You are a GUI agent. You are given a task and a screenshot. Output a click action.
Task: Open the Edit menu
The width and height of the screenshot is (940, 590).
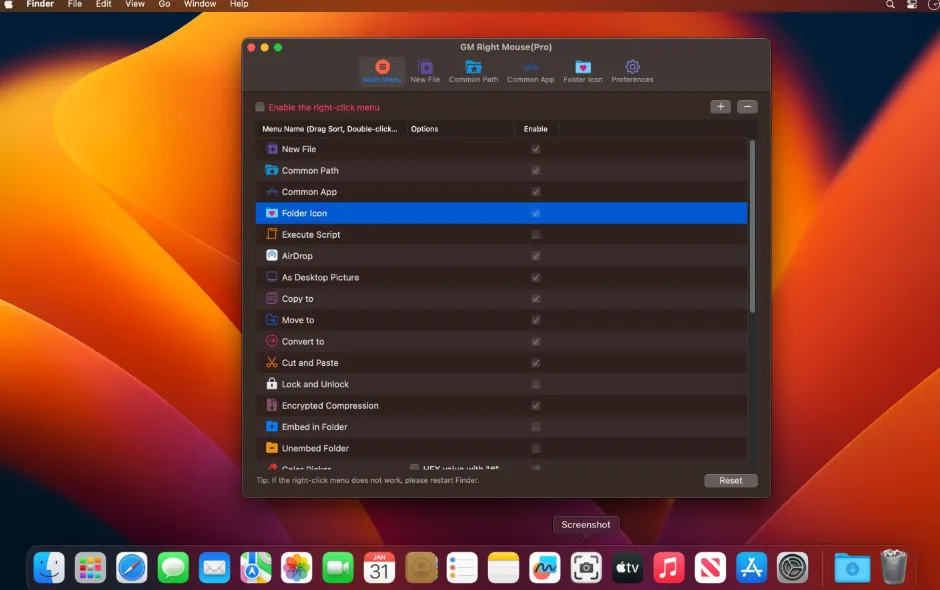point(104,4)
